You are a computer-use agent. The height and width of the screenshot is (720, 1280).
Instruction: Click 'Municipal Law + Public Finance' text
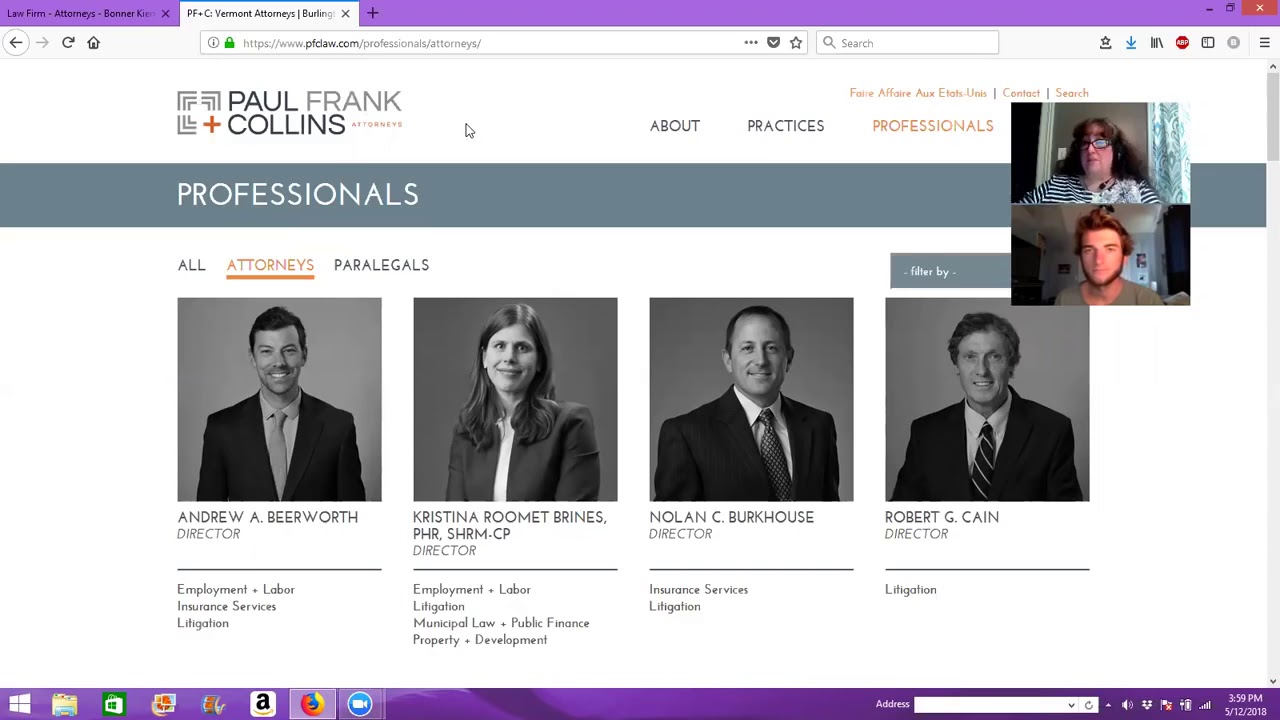coord(501,623)
